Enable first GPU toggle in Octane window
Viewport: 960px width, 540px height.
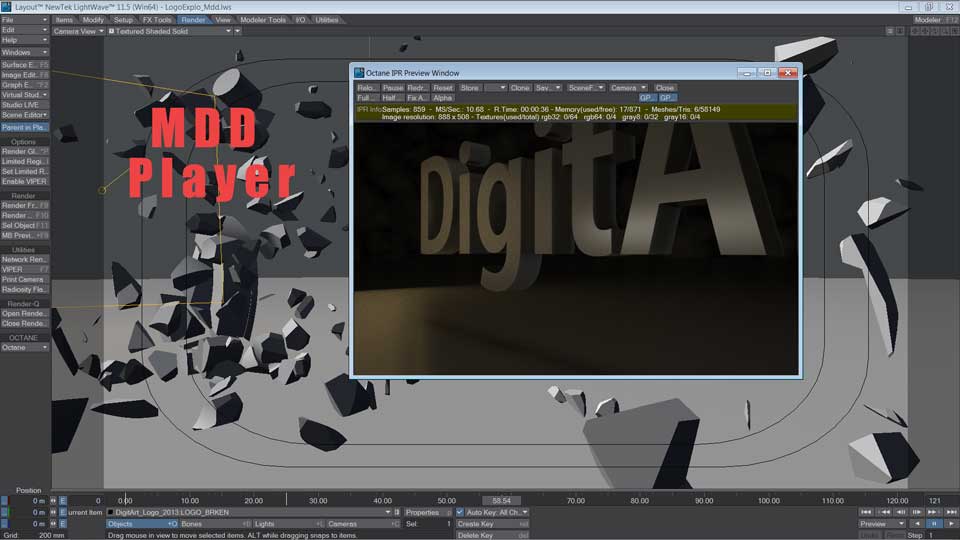(647, 98)
